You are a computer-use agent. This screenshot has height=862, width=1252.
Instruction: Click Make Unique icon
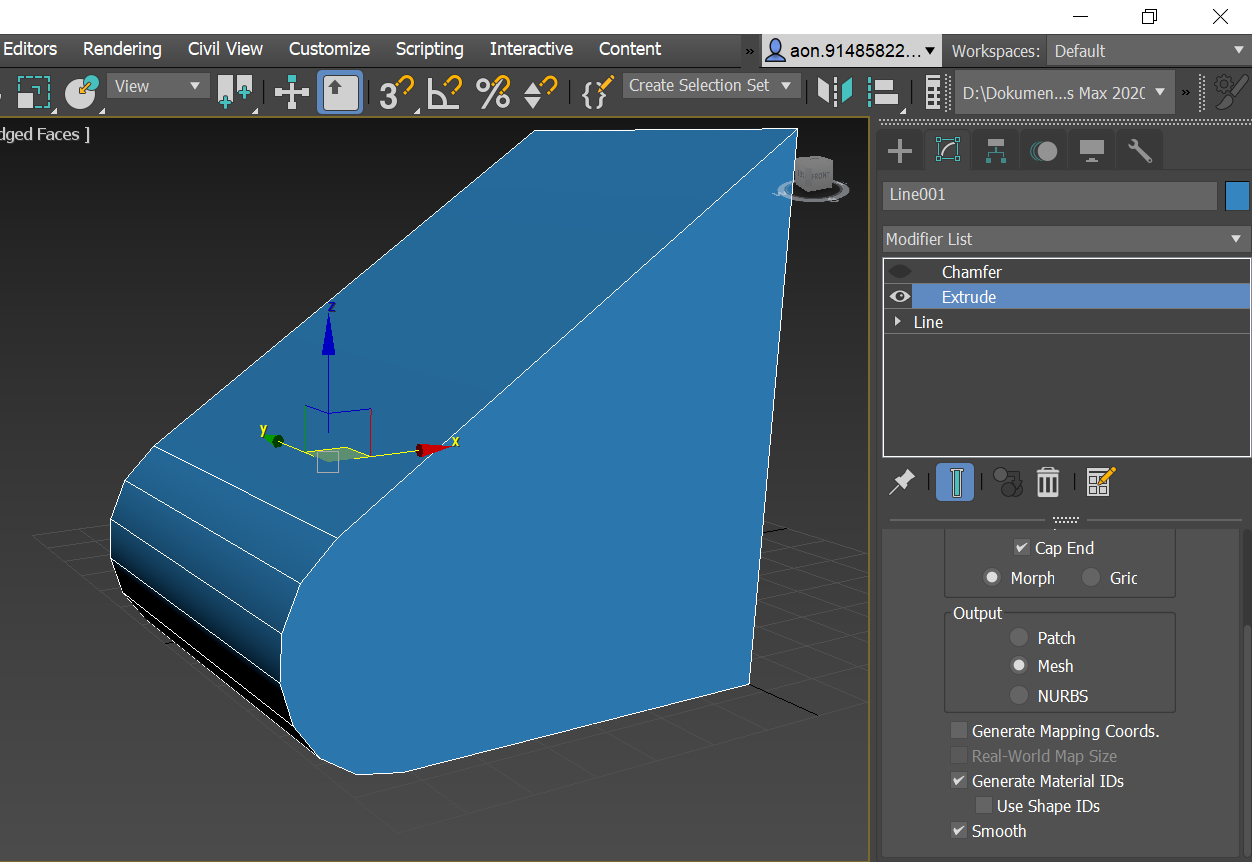click(x=1008, y=482)
